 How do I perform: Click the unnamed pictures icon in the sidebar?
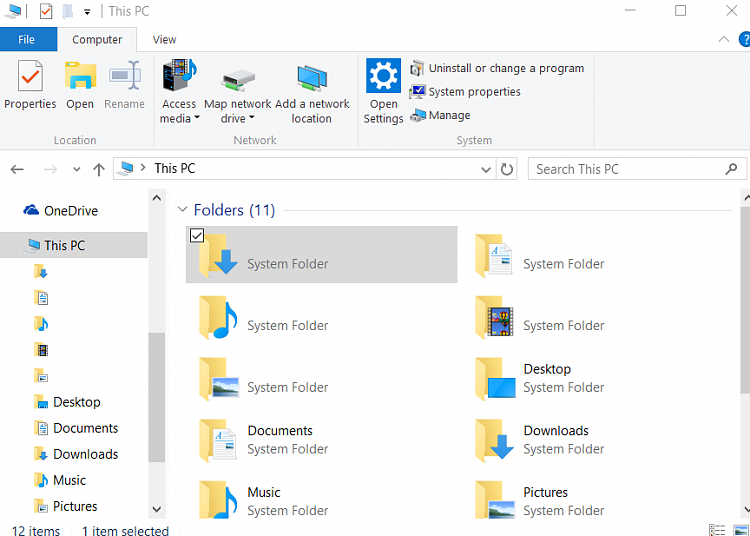click(41, 376)
